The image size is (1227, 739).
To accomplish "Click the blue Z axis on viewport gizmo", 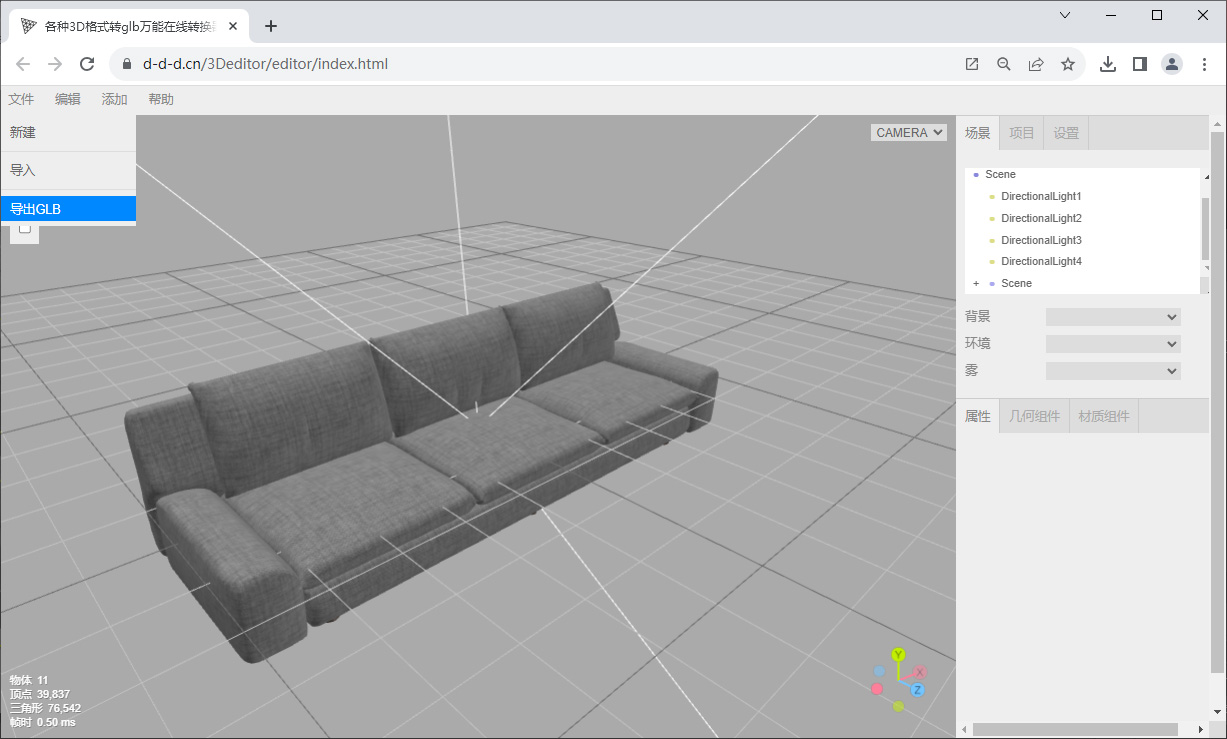I will (x=917, y=690).
